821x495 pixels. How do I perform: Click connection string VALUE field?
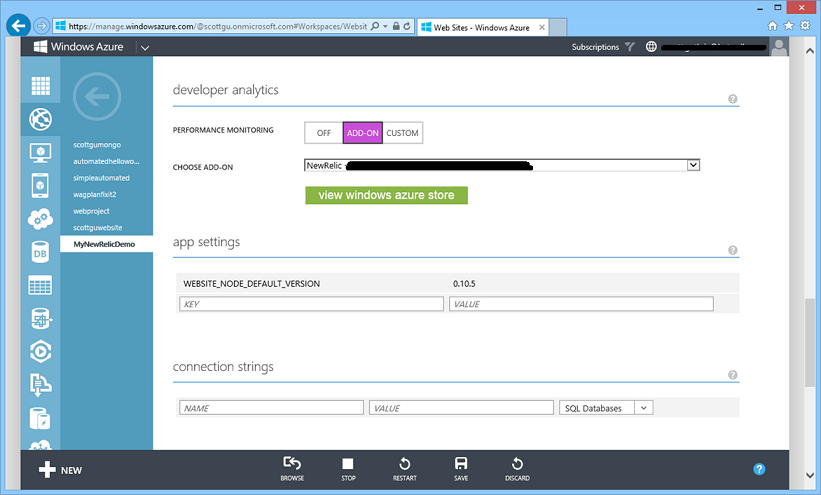pos(461,408)
